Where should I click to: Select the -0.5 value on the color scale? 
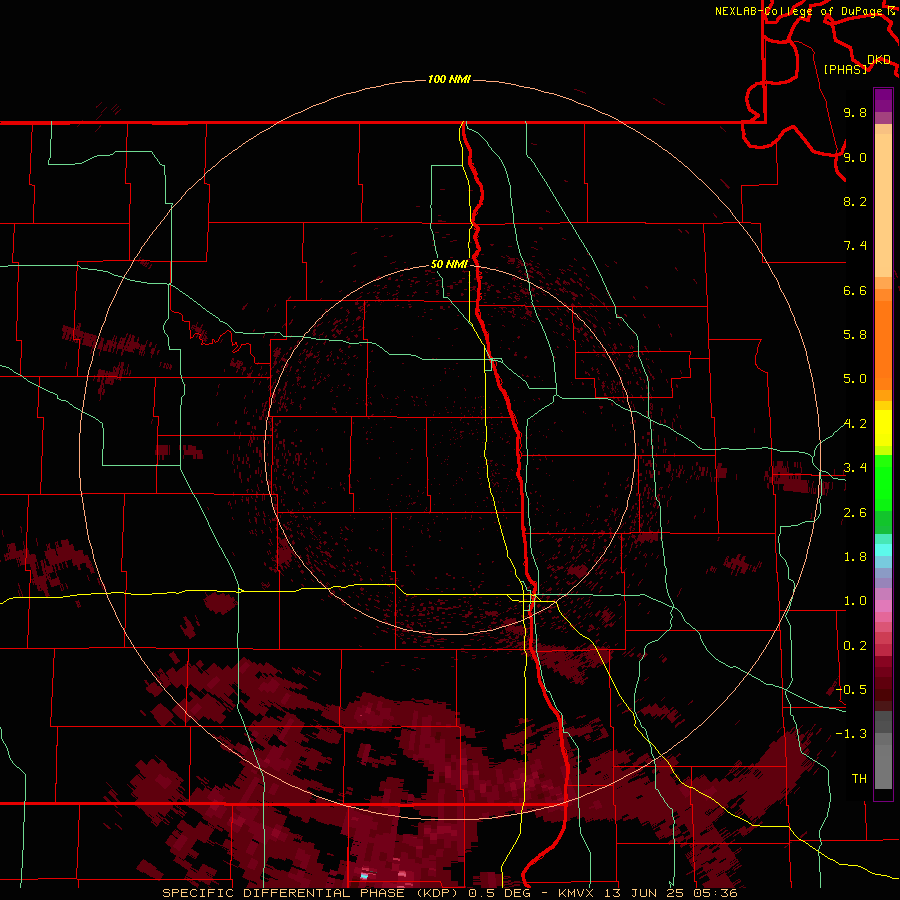(851, 690)
